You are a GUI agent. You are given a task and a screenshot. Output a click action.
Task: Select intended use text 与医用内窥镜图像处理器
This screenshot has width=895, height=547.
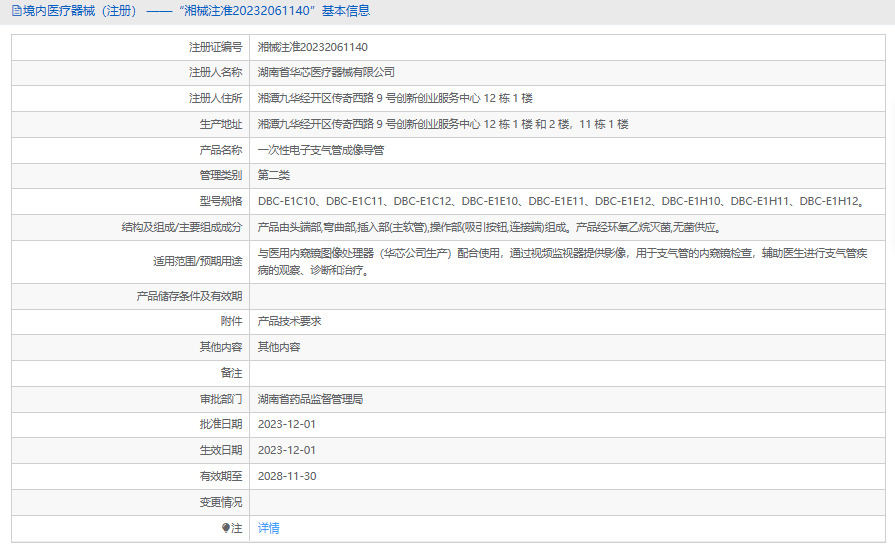(x=562, y=262)
